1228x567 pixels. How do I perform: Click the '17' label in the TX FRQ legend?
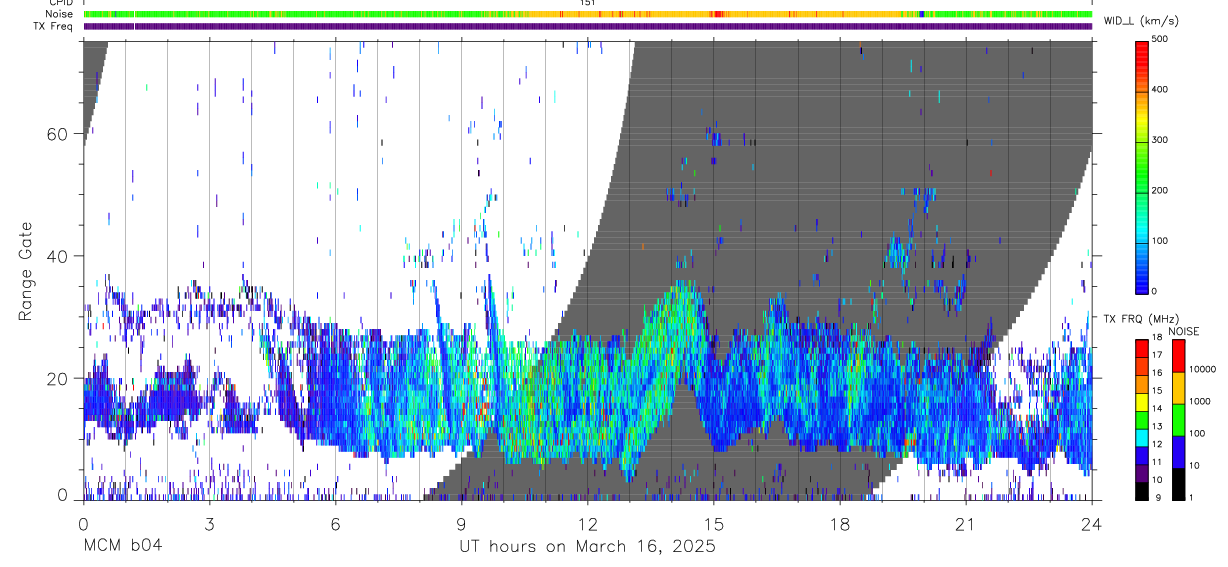pyautogui.click(x=1157, y=355)
